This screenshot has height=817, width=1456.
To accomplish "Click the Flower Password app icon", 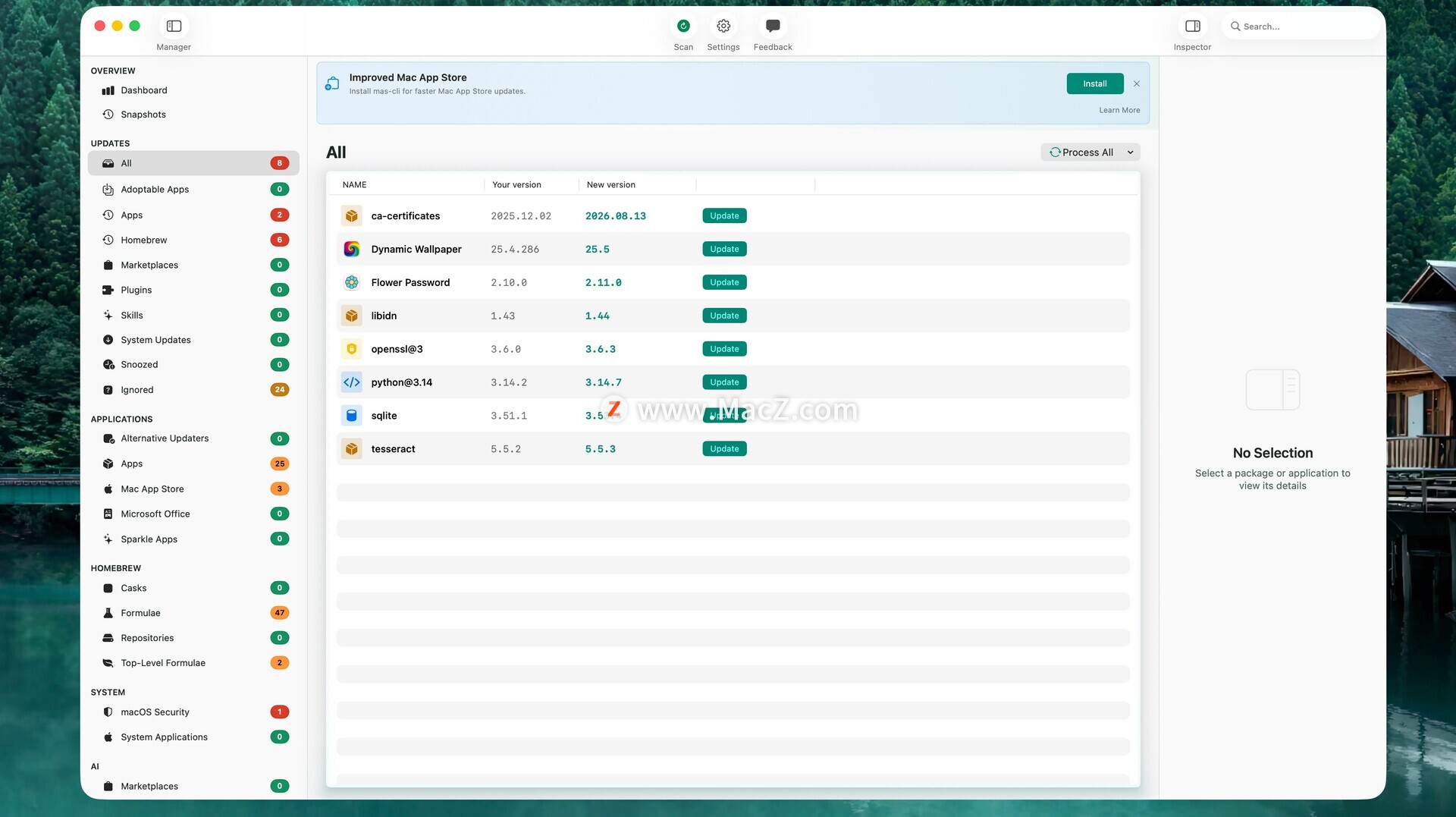I will pos(351,283).
